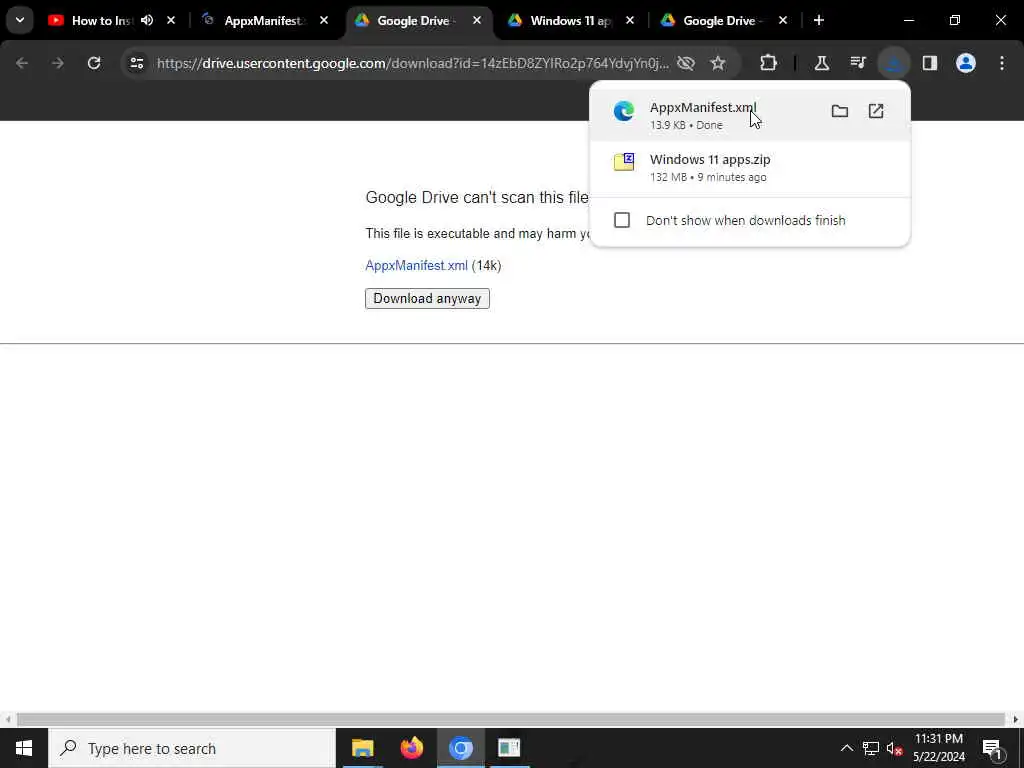Click the Edge file icon beside AppxManifest.xml
The image size is (1024, 768).
624,111
